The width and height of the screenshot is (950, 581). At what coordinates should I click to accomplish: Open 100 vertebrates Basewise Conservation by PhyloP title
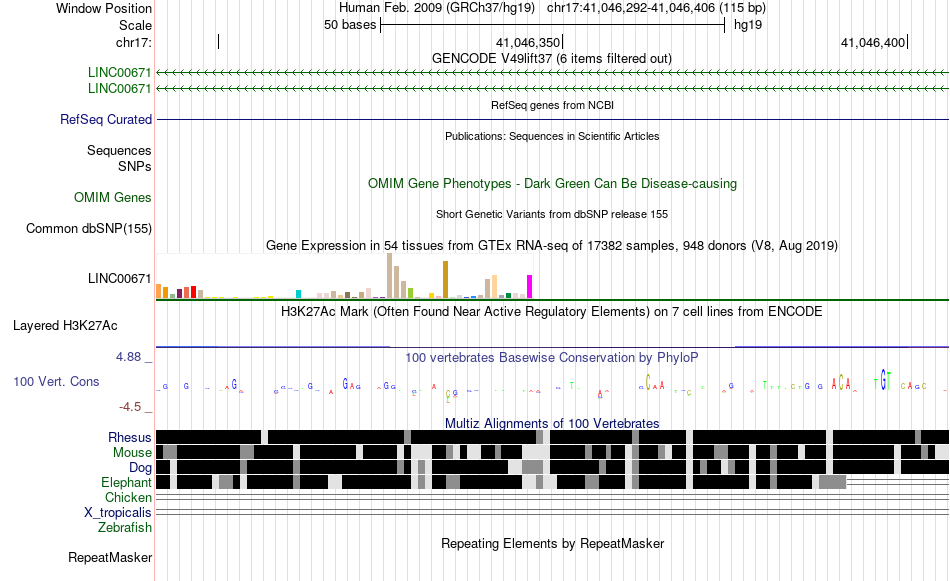(x=551, y=357)
